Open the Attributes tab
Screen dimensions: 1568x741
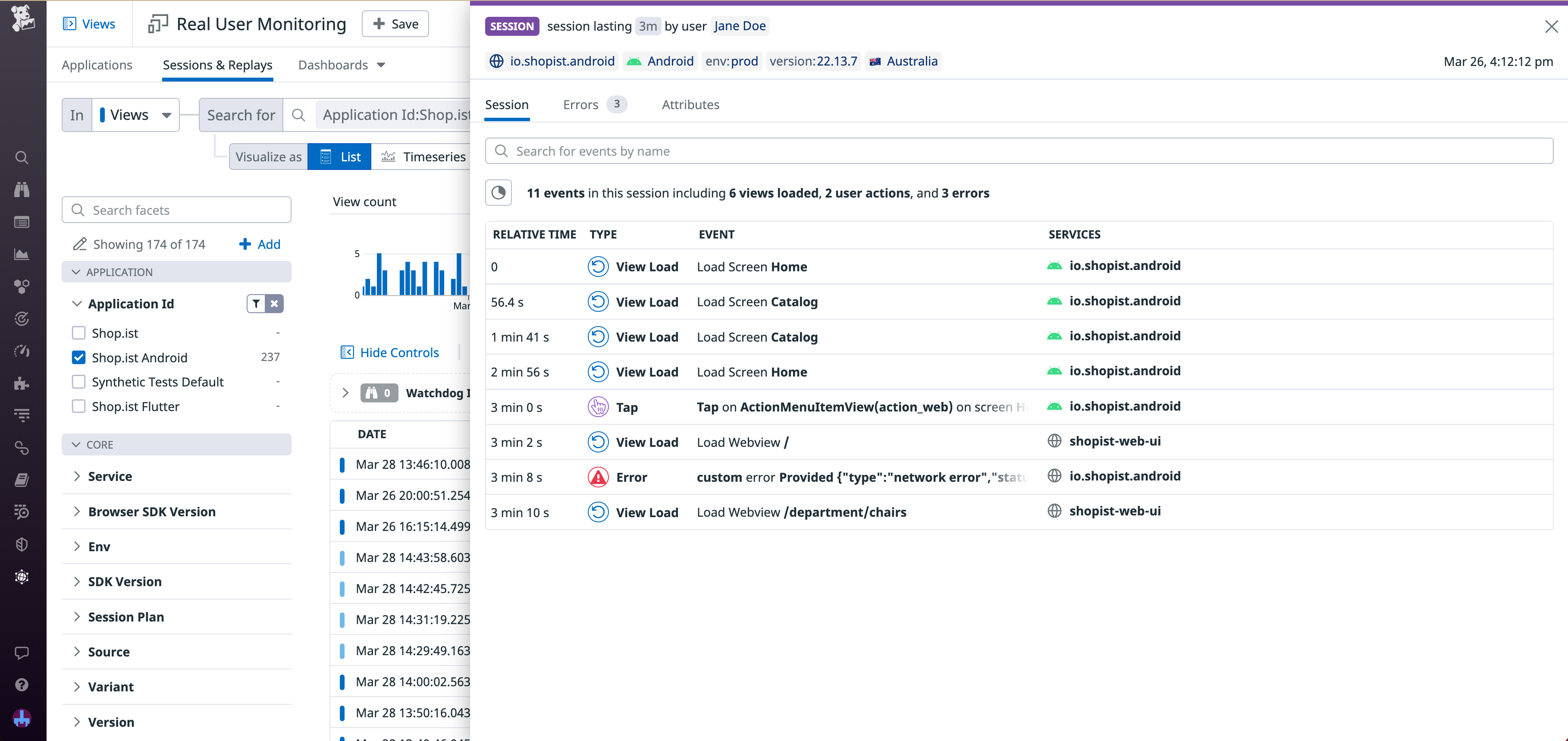click(690, 104)
